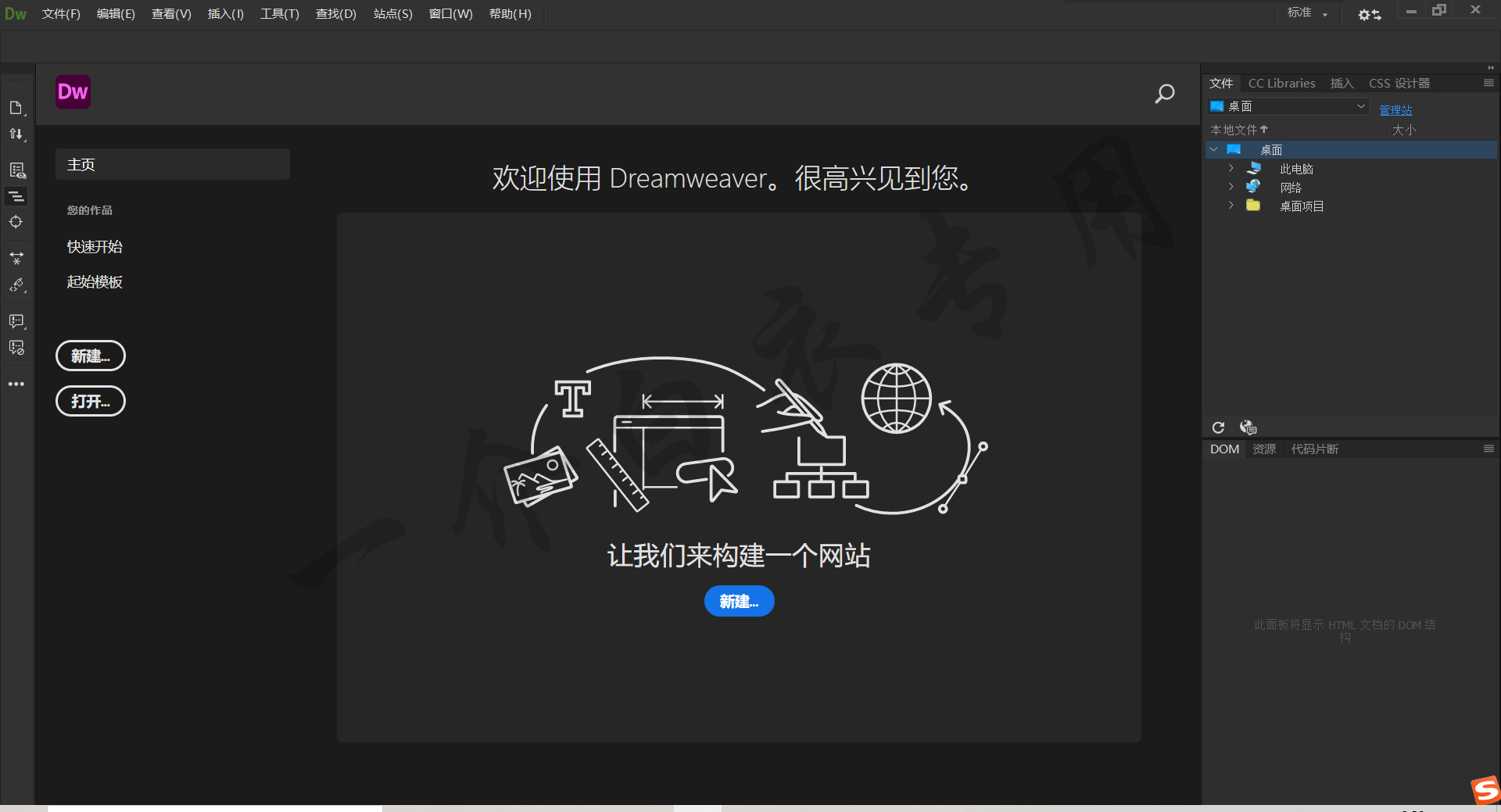Switch to the CSS 设计器 tab

pos(1399,83)
